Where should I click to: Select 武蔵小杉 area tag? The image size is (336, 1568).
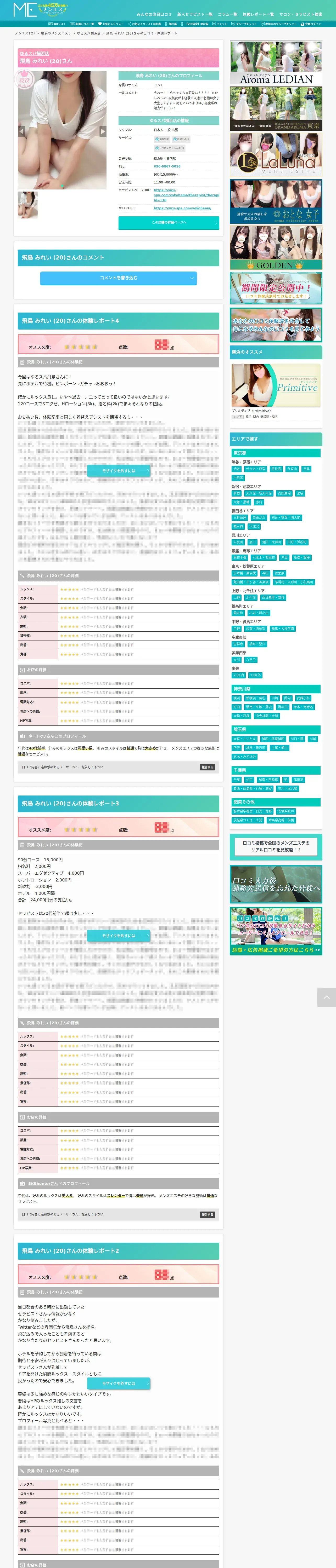303,698
